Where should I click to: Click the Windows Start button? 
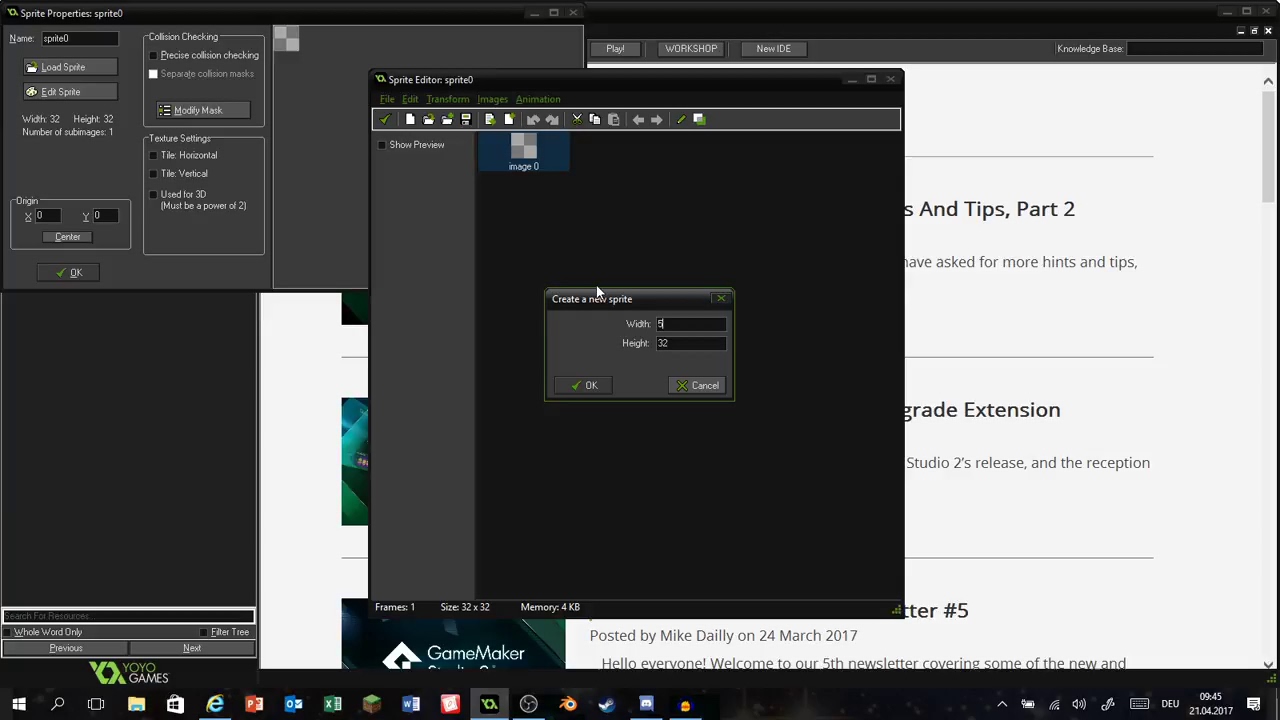[19, 705]
